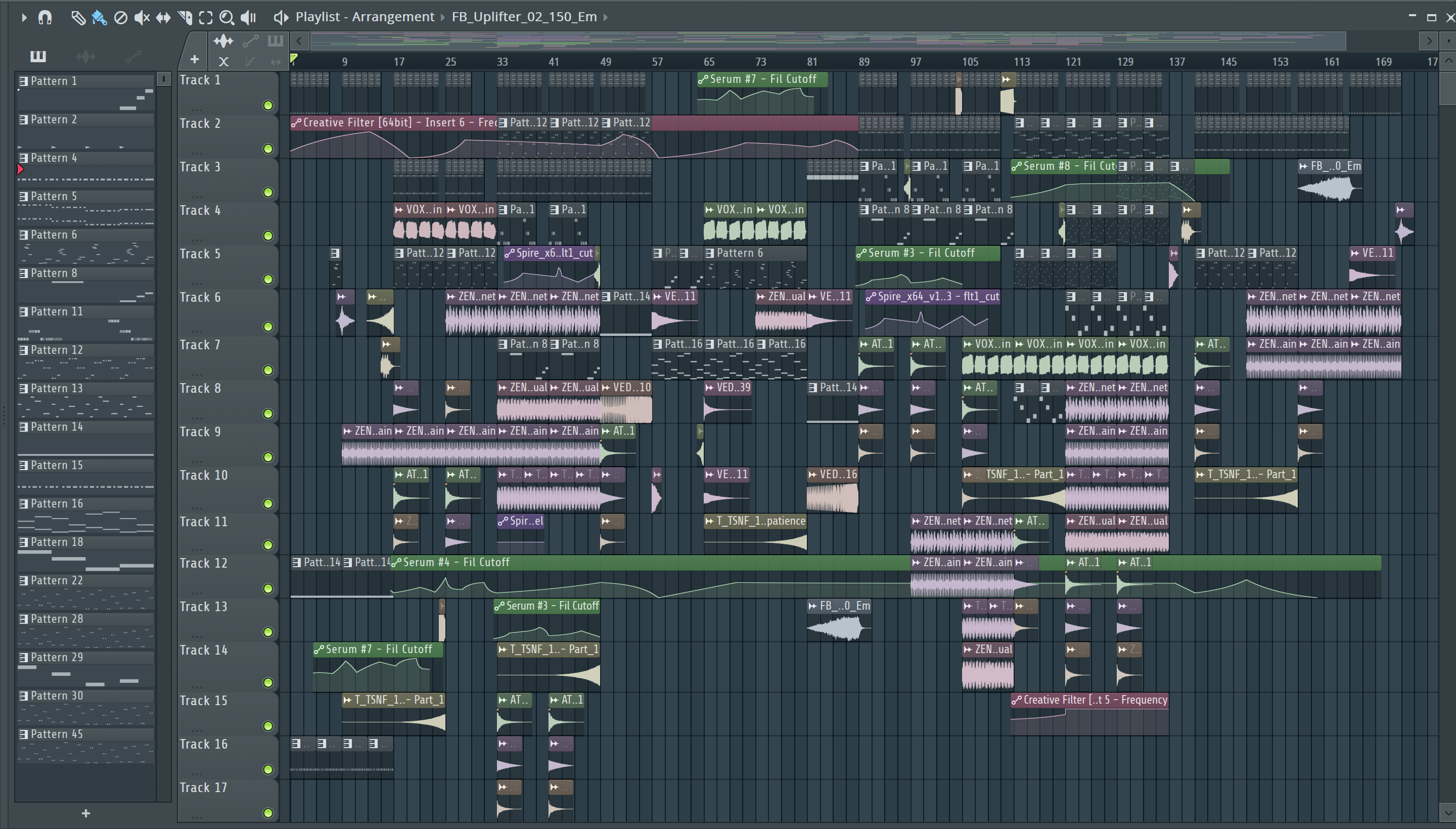Screen dimensions: 1456x829
Task: Click the vertical scrollbar down arrow
Action: coord(1448,812)
